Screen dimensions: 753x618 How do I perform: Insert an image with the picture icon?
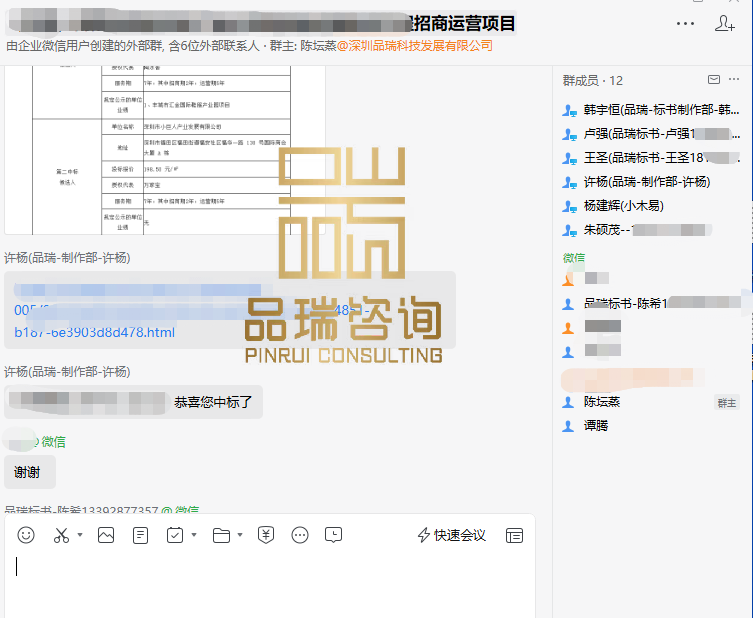point(105,535)
